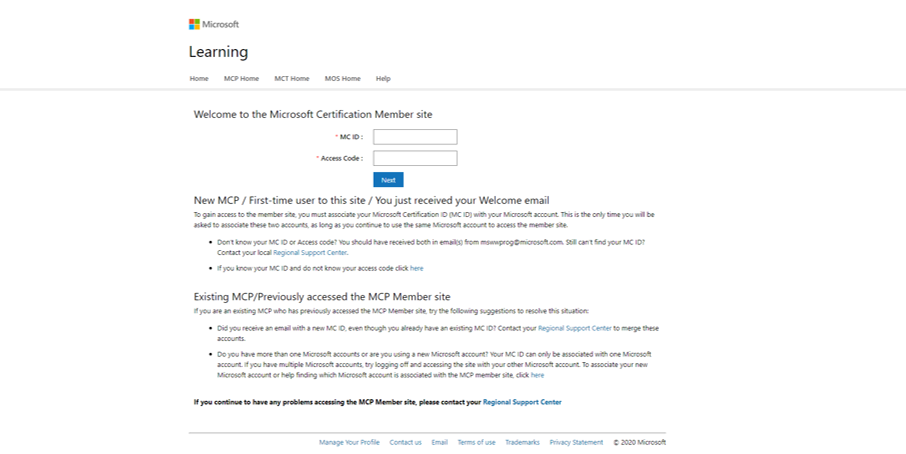906x454 pixels.
Task: Click Trademarks footer link
Action: (x=522, y=442)
